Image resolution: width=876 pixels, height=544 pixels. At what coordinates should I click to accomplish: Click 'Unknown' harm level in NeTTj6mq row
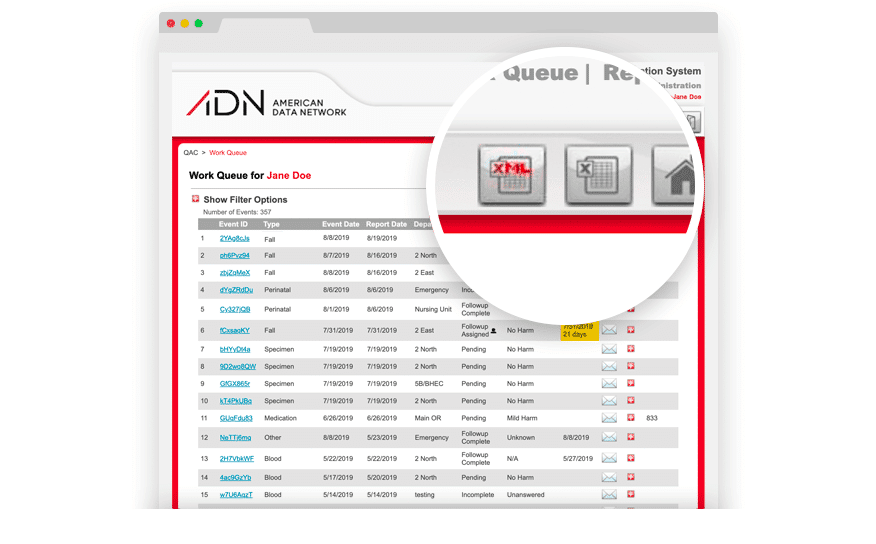pyautogui.click(x=521, y=437)
